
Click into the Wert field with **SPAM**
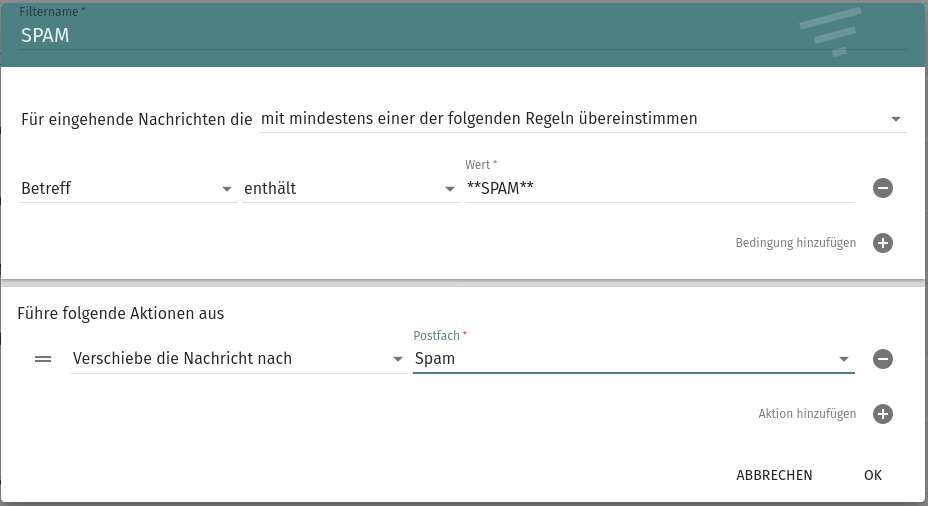coord(660,189)
